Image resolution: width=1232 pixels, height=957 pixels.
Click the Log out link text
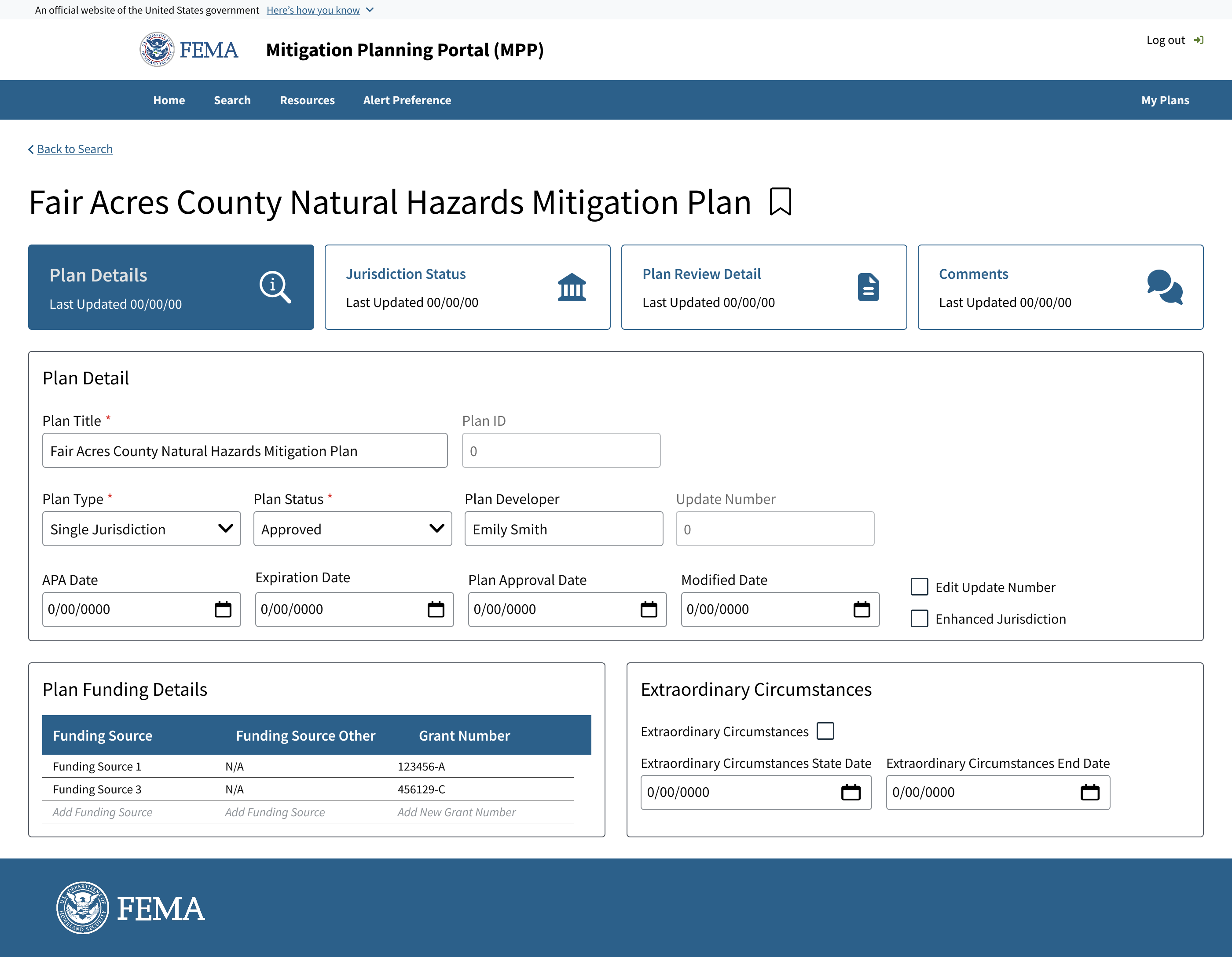pos(1166,40)
